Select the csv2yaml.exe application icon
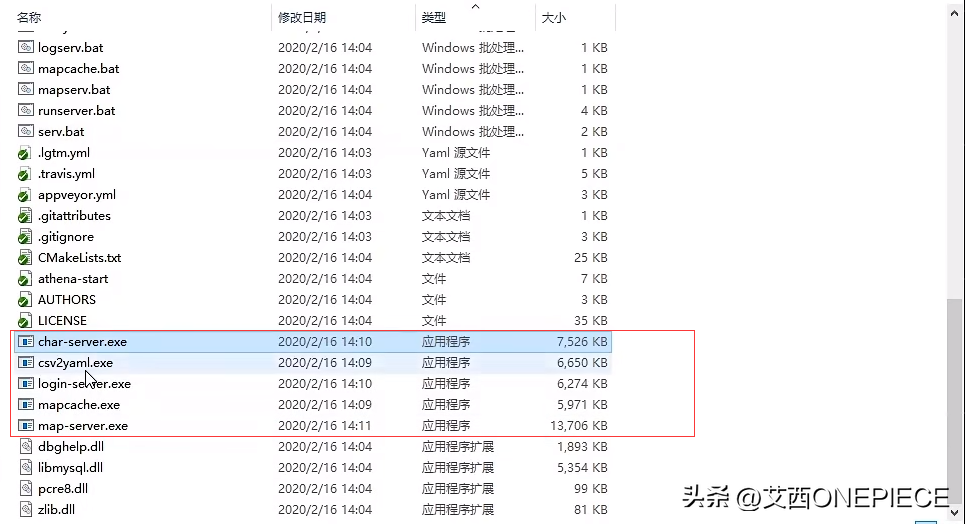This screenshot has height=524, width=965. [x=26, y=363]
